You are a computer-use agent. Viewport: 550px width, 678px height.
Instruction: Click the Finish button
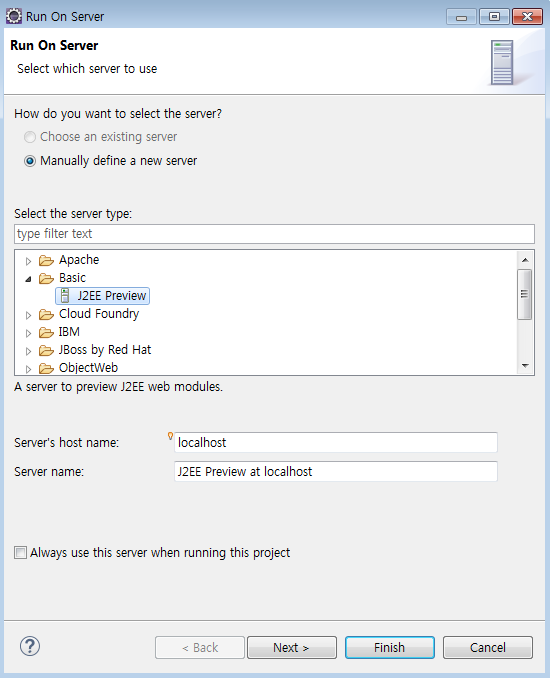[x=390, y=647]
